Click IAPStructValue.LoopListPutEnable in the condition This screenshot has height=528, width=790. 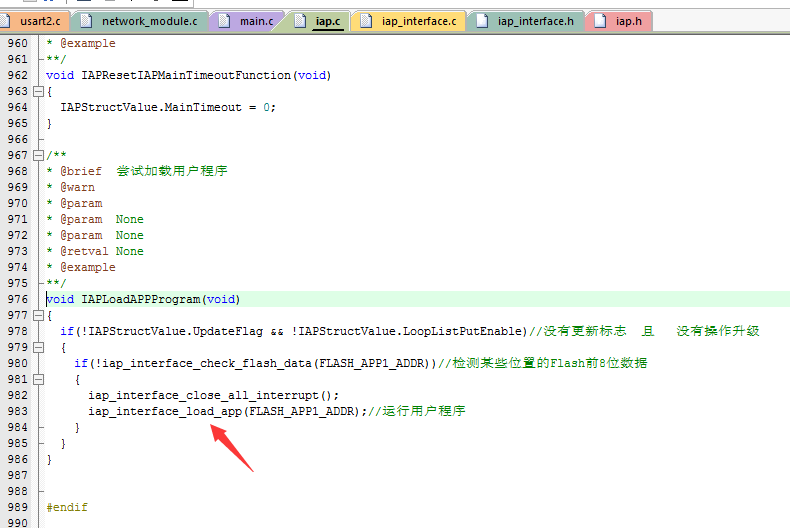tap(410, 332)
